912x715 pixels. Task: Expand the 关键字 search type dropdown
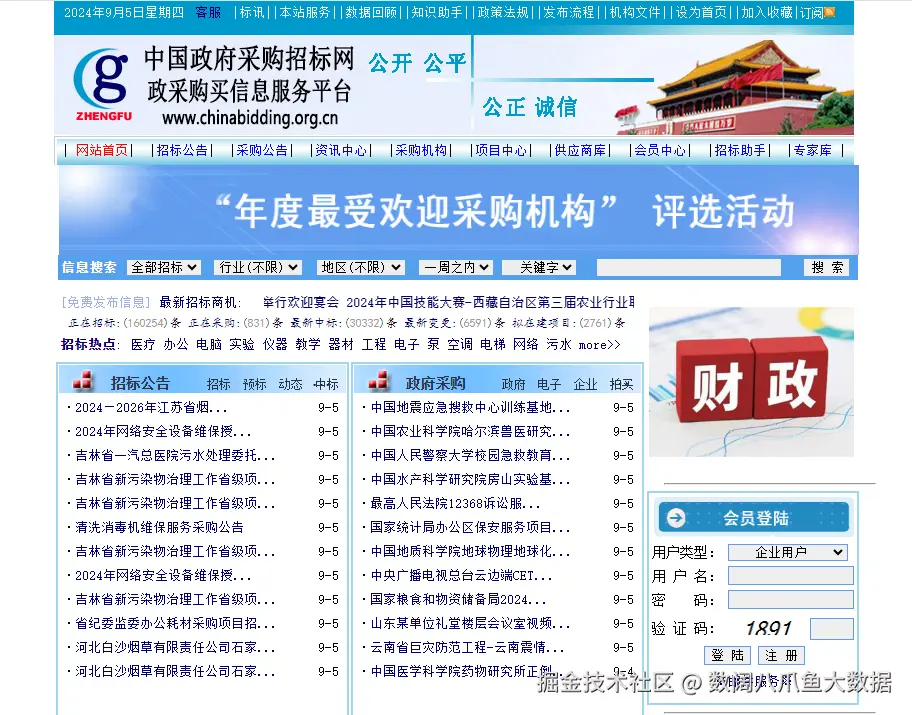pos(539,267)
